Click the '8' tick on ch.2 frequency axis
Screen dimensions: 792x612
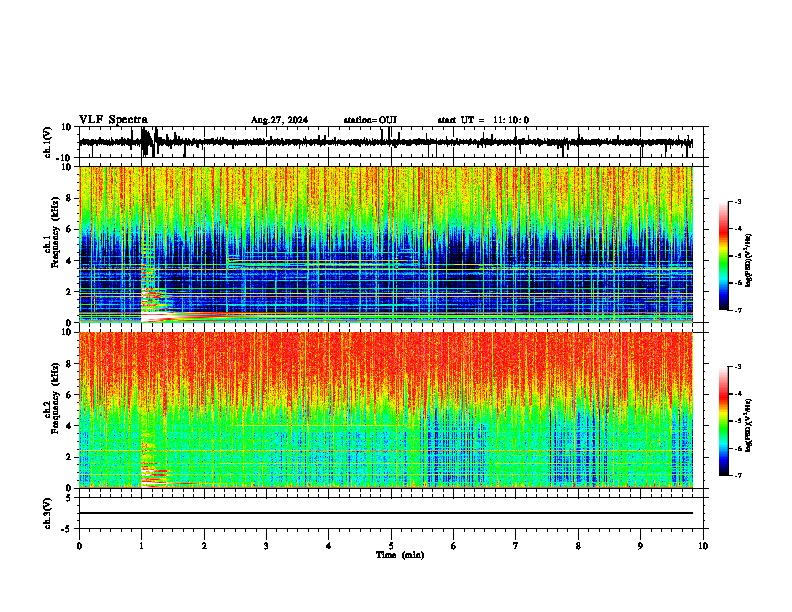click(x=69, y=364)
